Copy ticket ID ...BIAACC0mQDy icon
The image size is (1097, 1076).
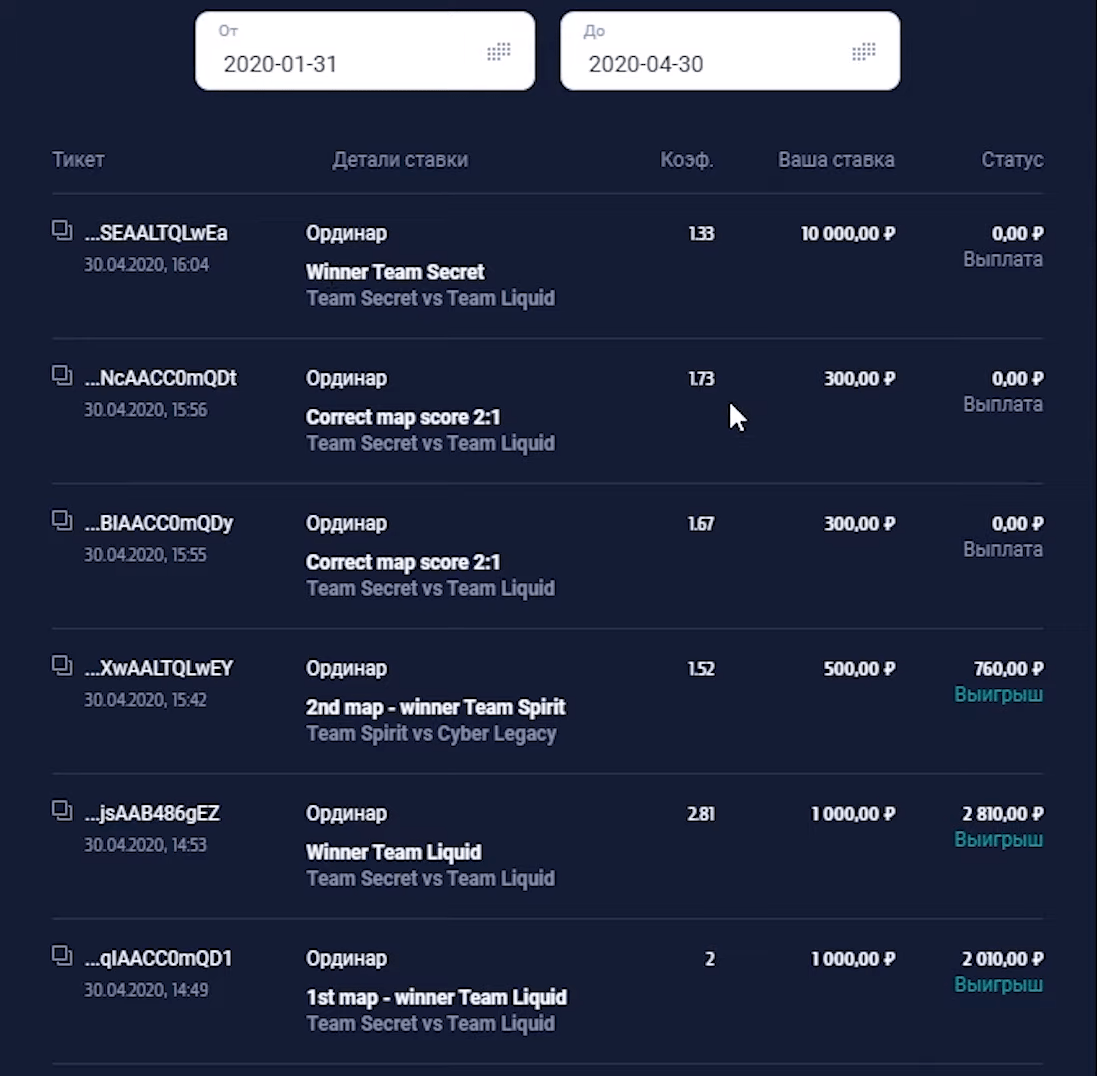(62, 520)
